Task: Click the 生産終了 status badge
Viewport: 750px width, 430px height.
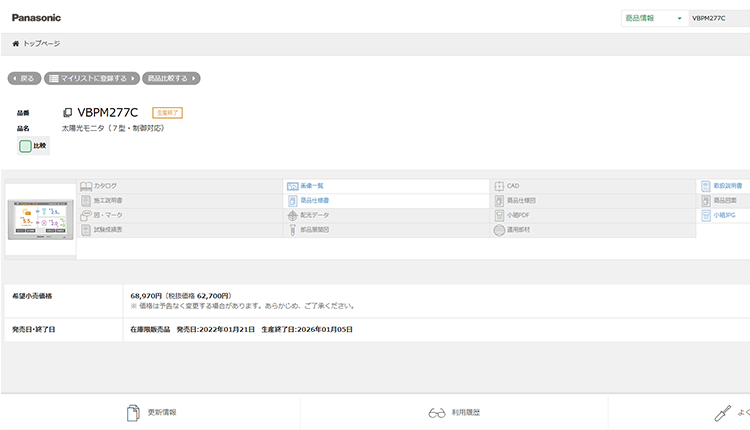Action: [167, 112]
